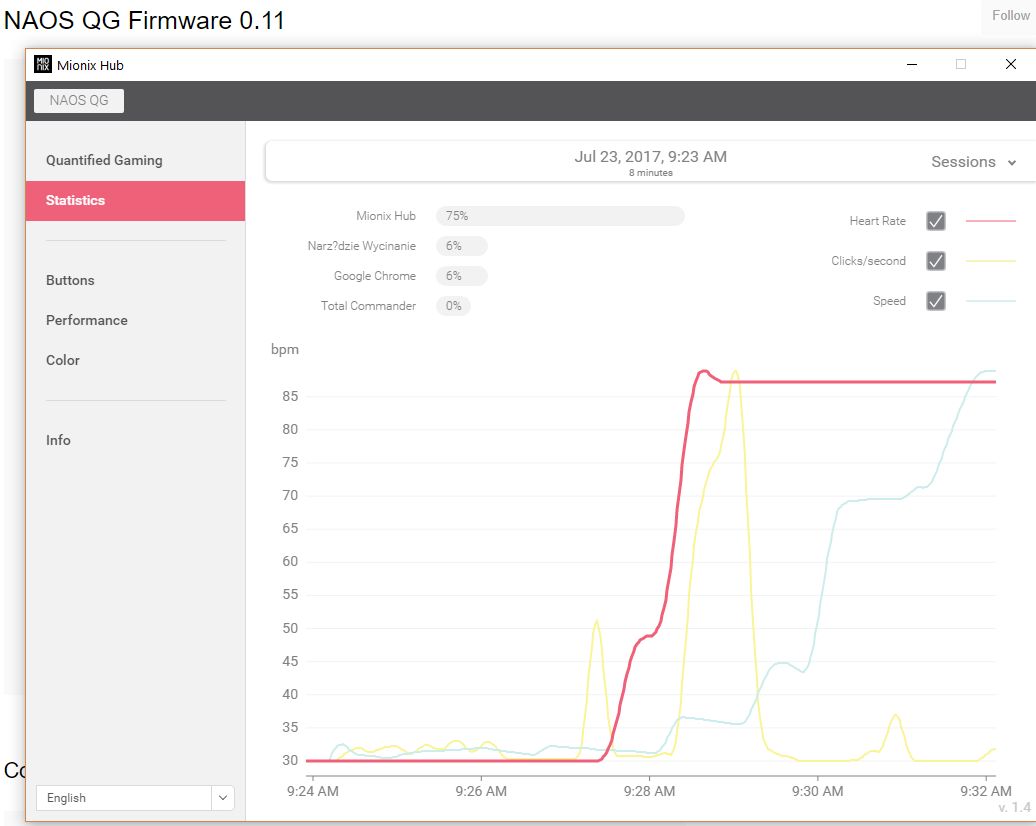Open the Statistics page
The image size is (1036, 826).
(135, 200)
